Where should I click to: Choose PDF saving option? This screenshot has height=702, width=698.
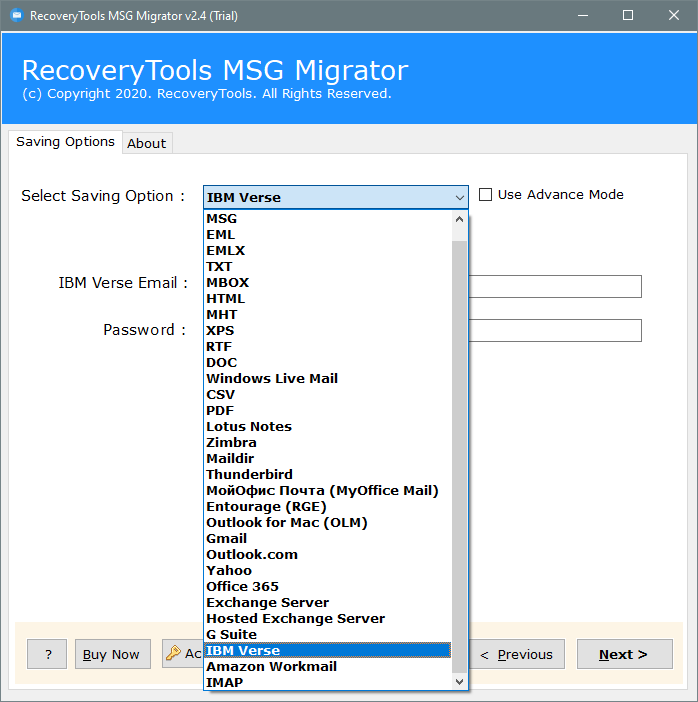328,411
